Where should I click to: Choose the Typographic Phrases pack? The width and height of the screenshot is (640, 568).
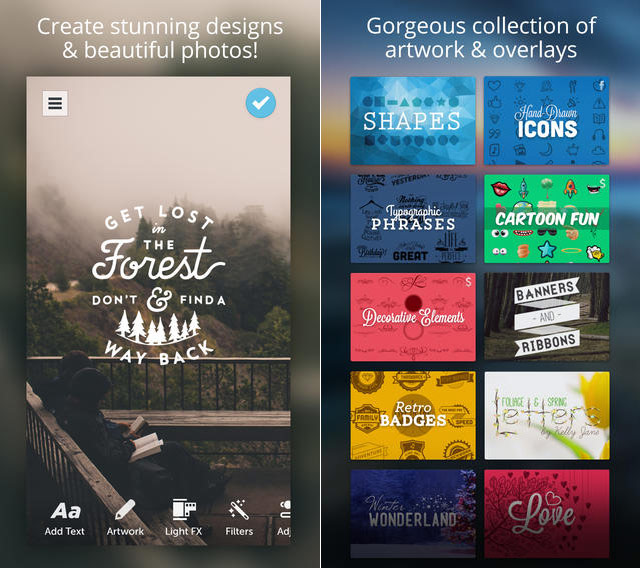tap(413, 219)
